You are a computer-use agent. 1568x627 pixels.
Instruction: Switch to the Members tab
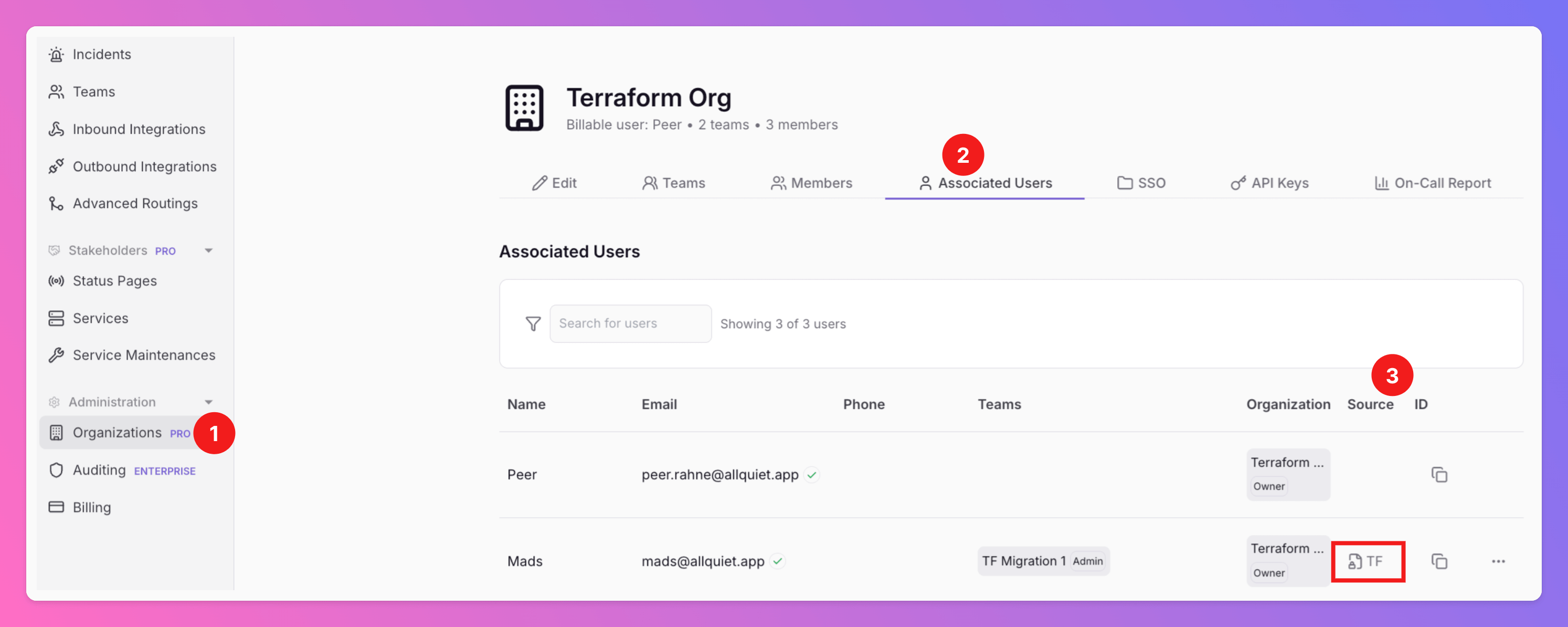click(811, 183)
